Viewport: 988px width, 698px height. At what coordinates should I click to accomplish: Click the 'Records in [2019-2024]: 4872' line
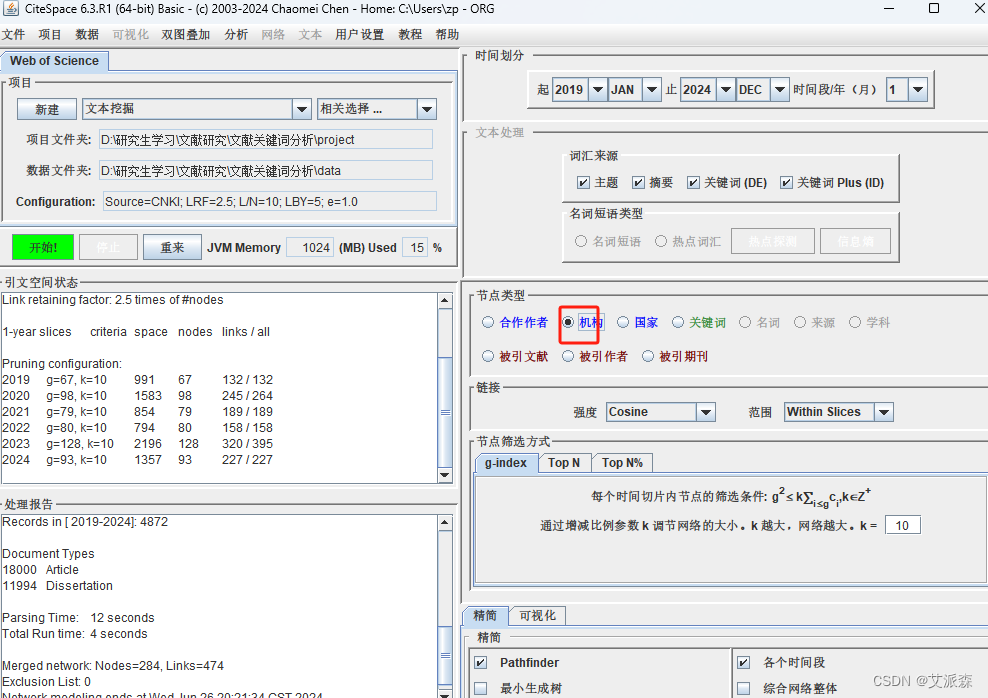tap(85, 522)
